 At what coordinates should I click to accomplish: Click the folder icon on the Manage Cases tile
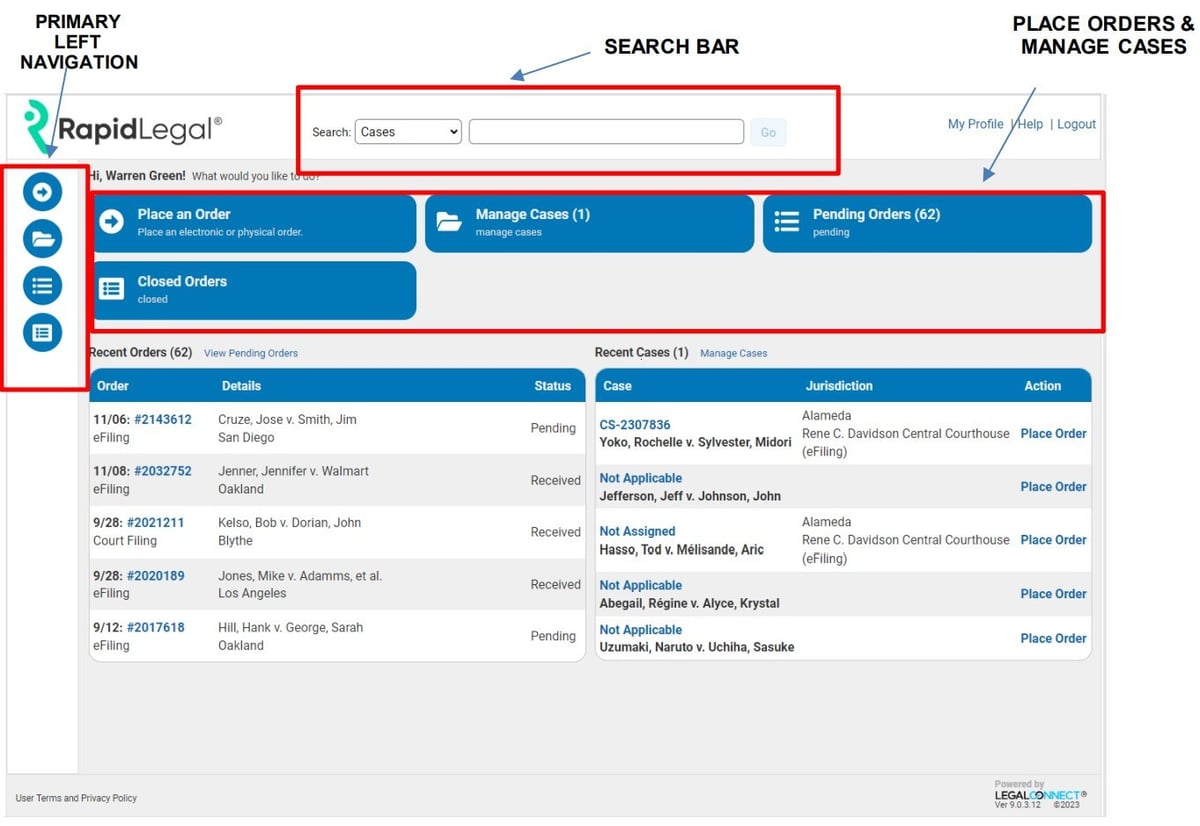(447, 222)
